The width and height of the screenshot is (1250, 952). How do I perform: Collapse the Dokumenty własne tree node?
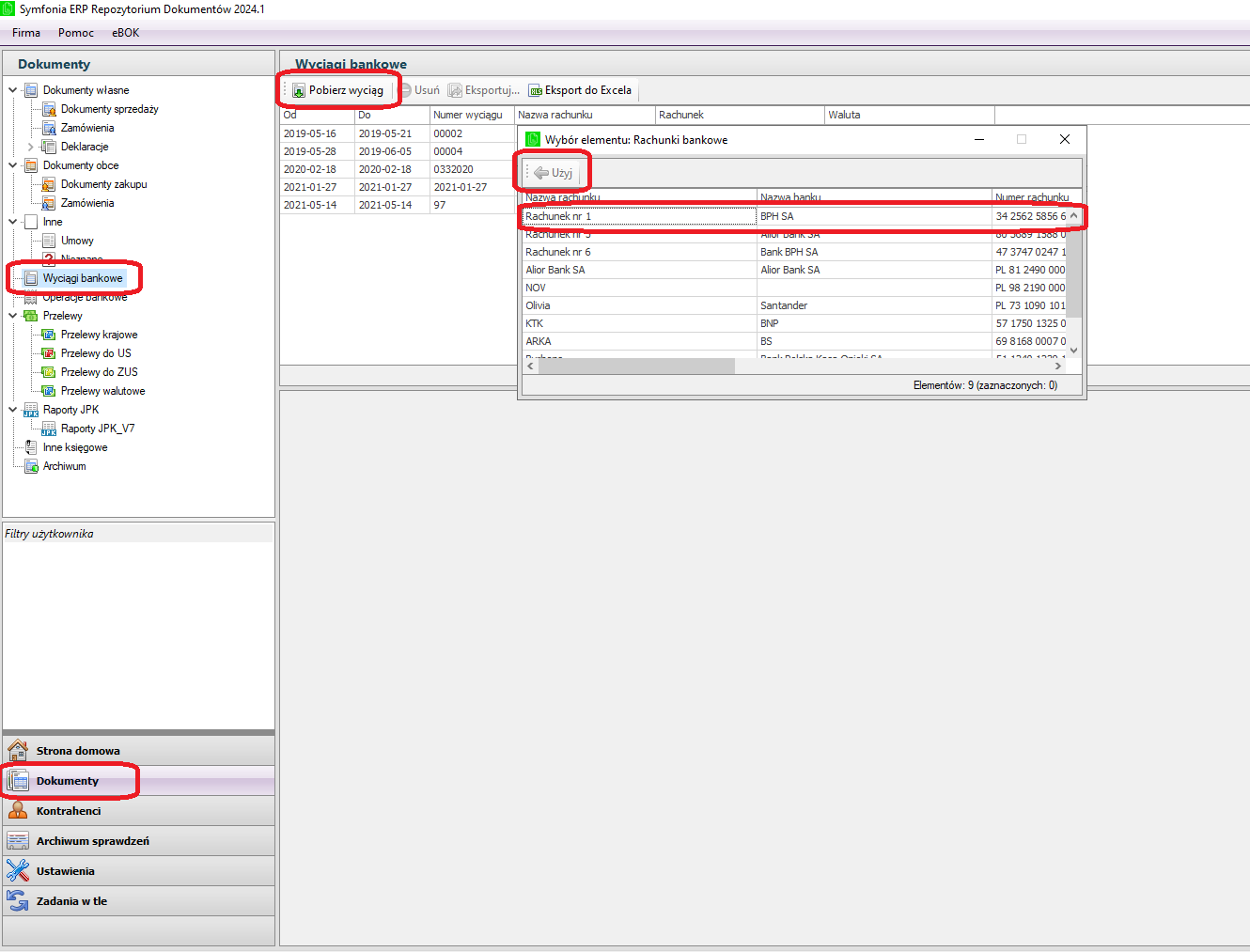coord(13,90)
